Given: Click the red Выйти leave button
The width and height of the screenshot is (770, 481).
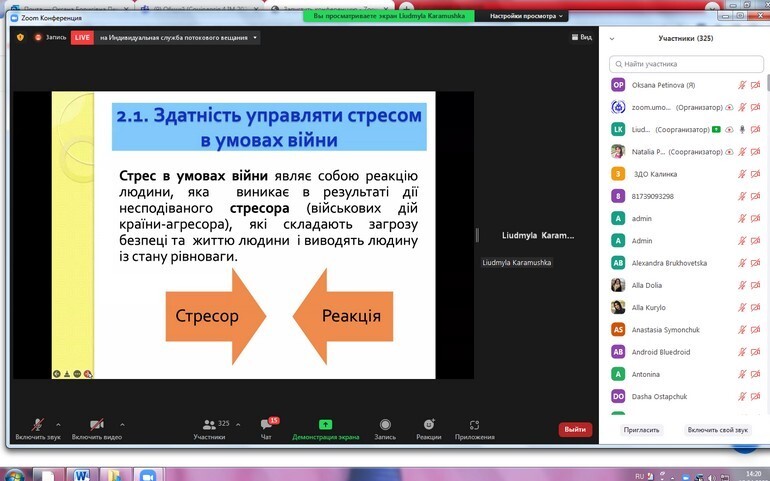Looking at the screenshot, I should coord(575,429).
